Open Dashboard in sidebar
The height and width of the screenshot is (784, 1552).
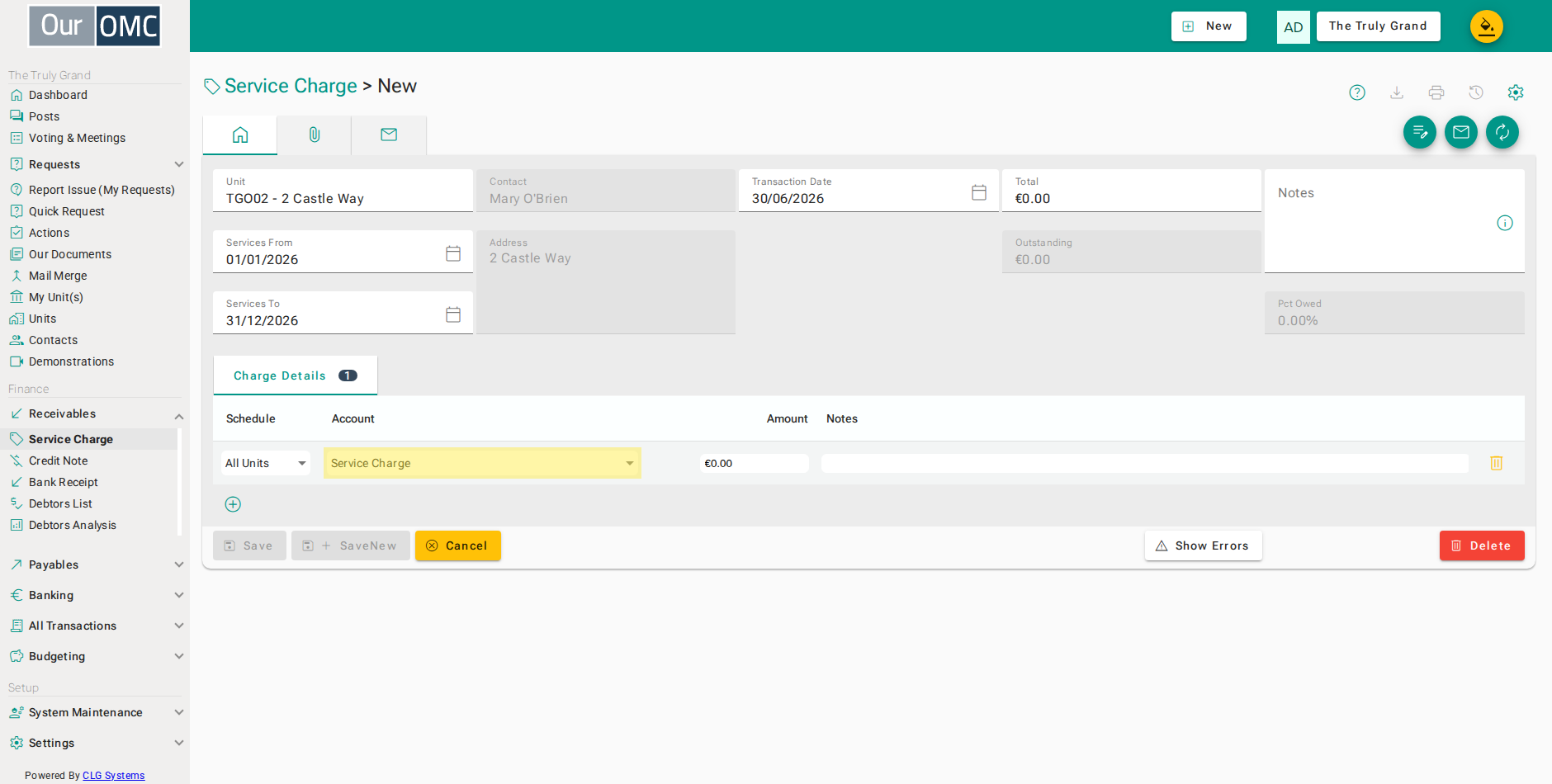pyautogui.click(x=58, y=95)
